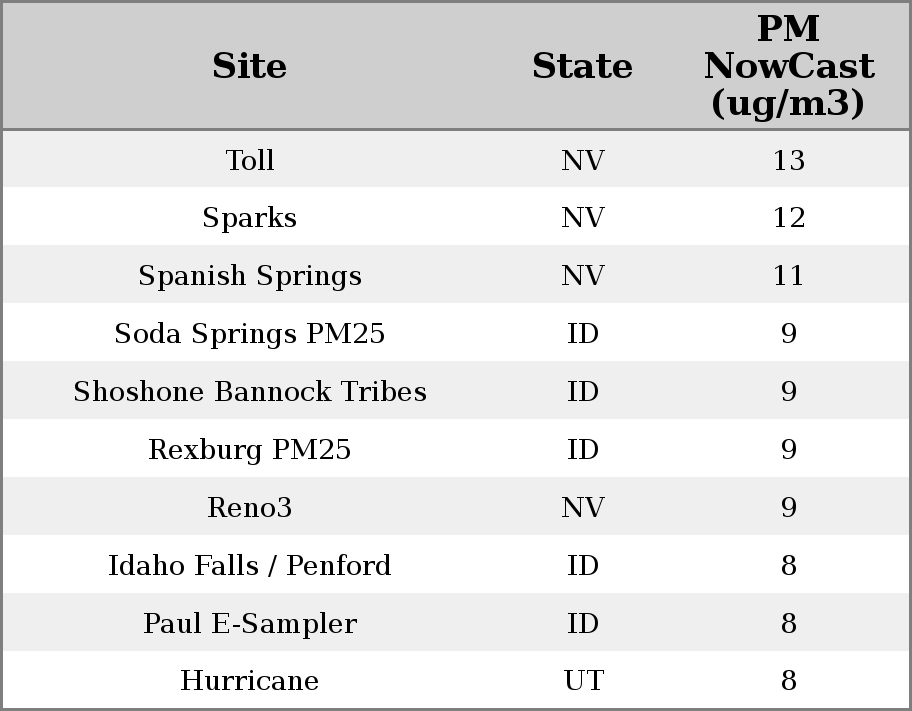
Task: Click the UT state cell
Action: pyautogui.click(x=583, y=681)
